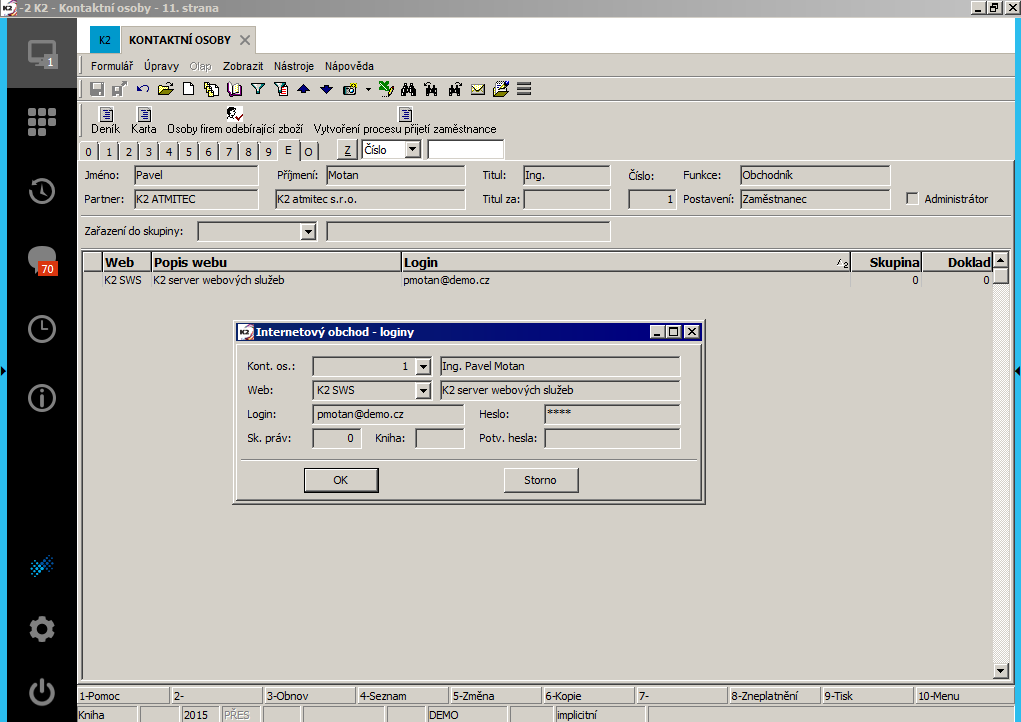Screen dimensions: 1021x722
Task: Click Osoby firem odebírající zboží icon
Action: tap(235, 115)
